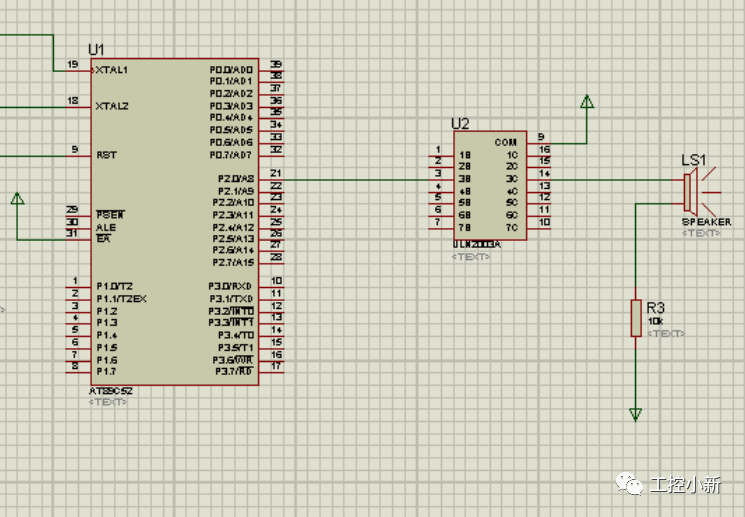
Task: Select the LS1 speaker symbol
Action: (692, 190)
